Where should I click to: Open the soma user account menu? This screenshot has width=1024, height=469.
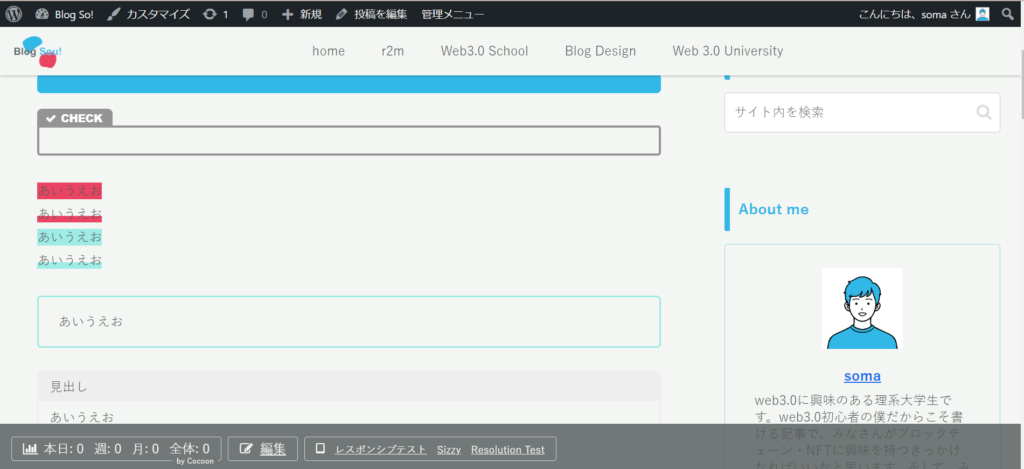[x=924, y=14]
